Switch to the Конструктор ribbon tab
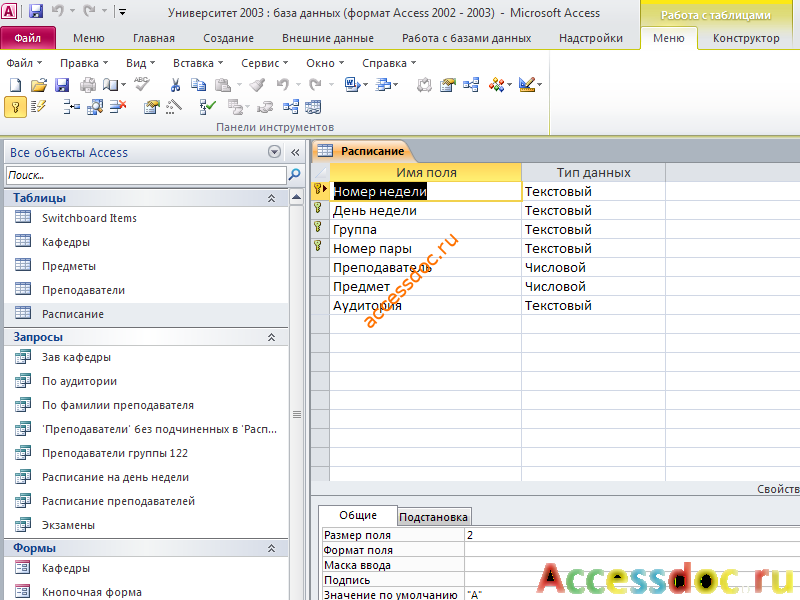 pos(746,38)
